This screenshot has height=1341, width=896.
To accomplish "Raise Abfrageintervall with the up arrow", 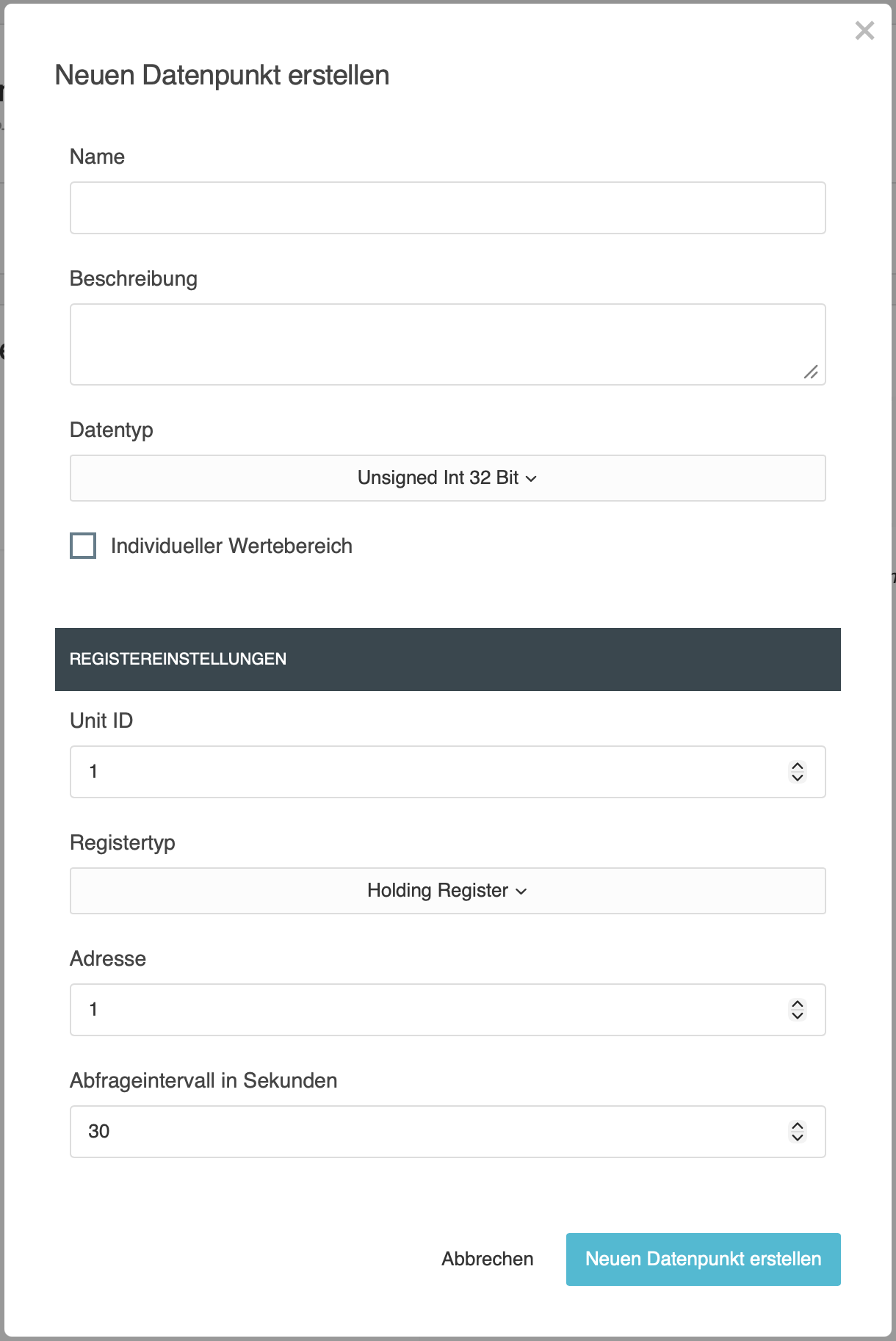I will click(798, 1126).
